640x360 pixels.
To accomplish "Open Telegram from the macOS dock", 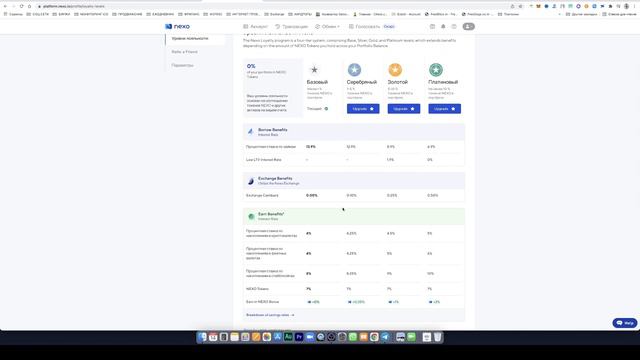I will [x=385, y=337].
